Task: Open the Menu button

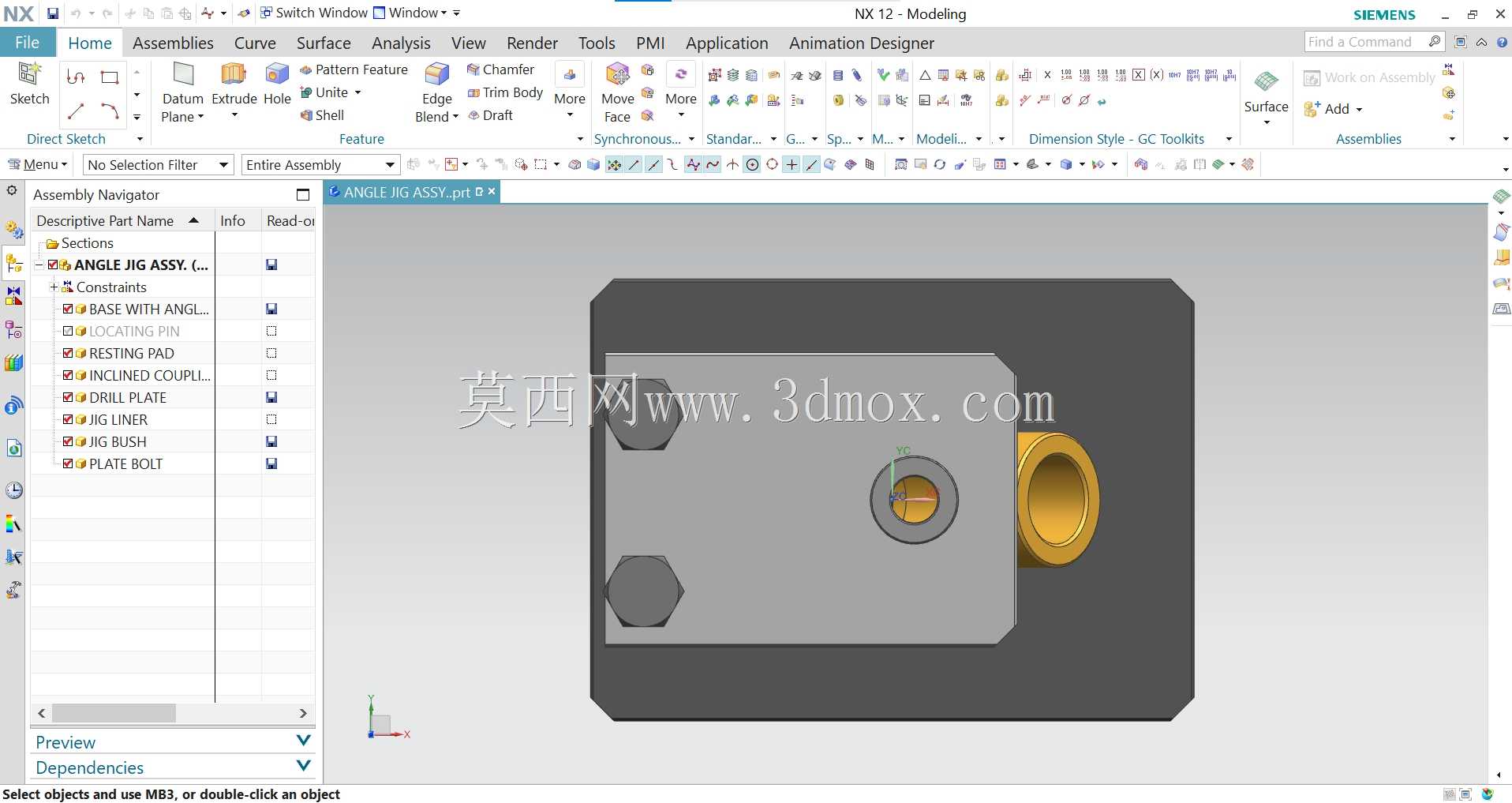Action: (38, 164)
